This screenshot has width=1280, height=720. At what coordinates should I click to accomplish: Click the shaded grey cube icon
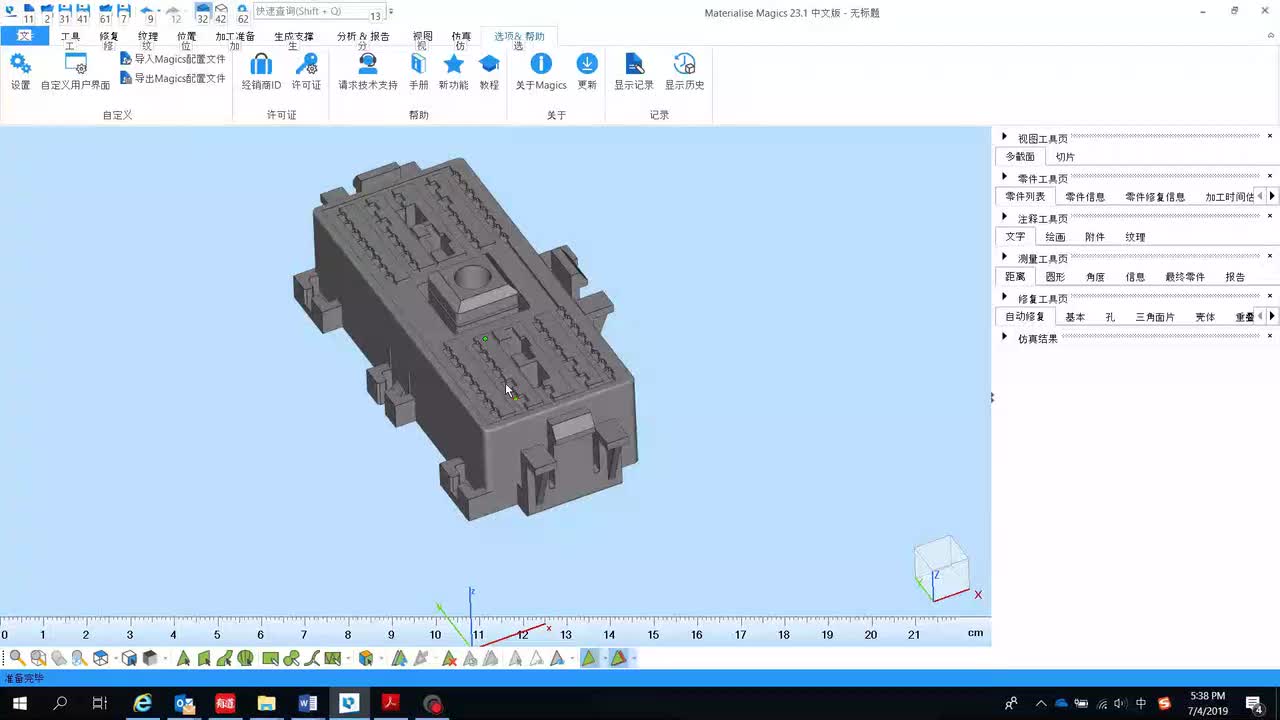coord(150,658)
